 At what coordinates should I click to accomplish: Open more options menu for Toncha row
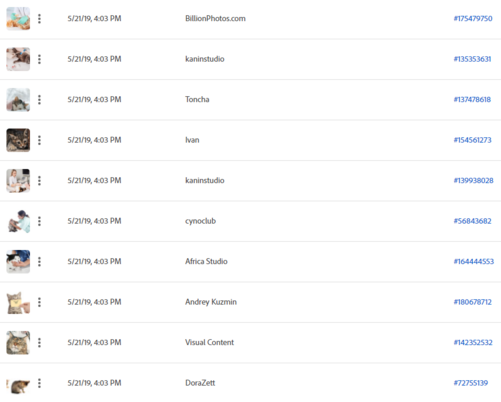pyautogui.click(x=39, y=100)
